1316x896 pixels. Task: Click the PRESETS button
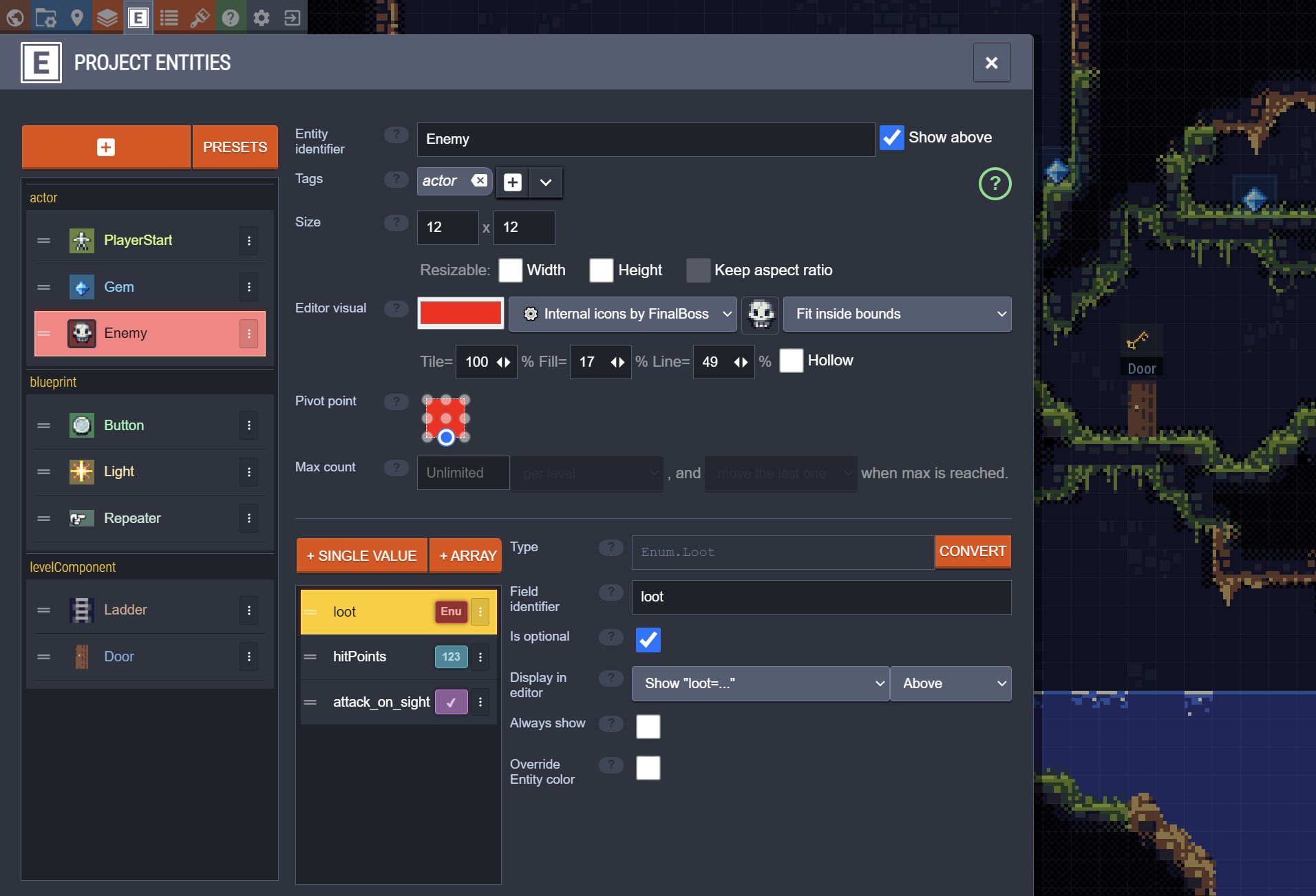(x=235, y=147)
